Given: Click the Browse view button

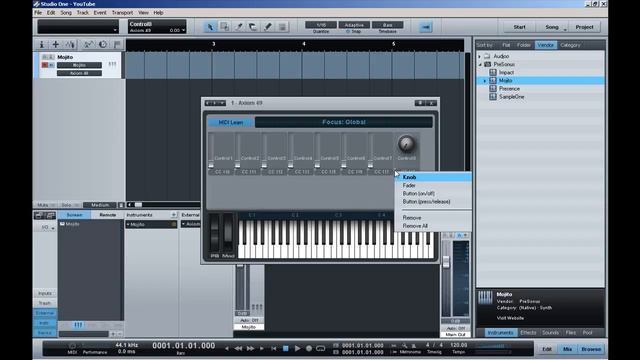Looking at the screenshot, I should pyautogui.click(x=591, y=349).
